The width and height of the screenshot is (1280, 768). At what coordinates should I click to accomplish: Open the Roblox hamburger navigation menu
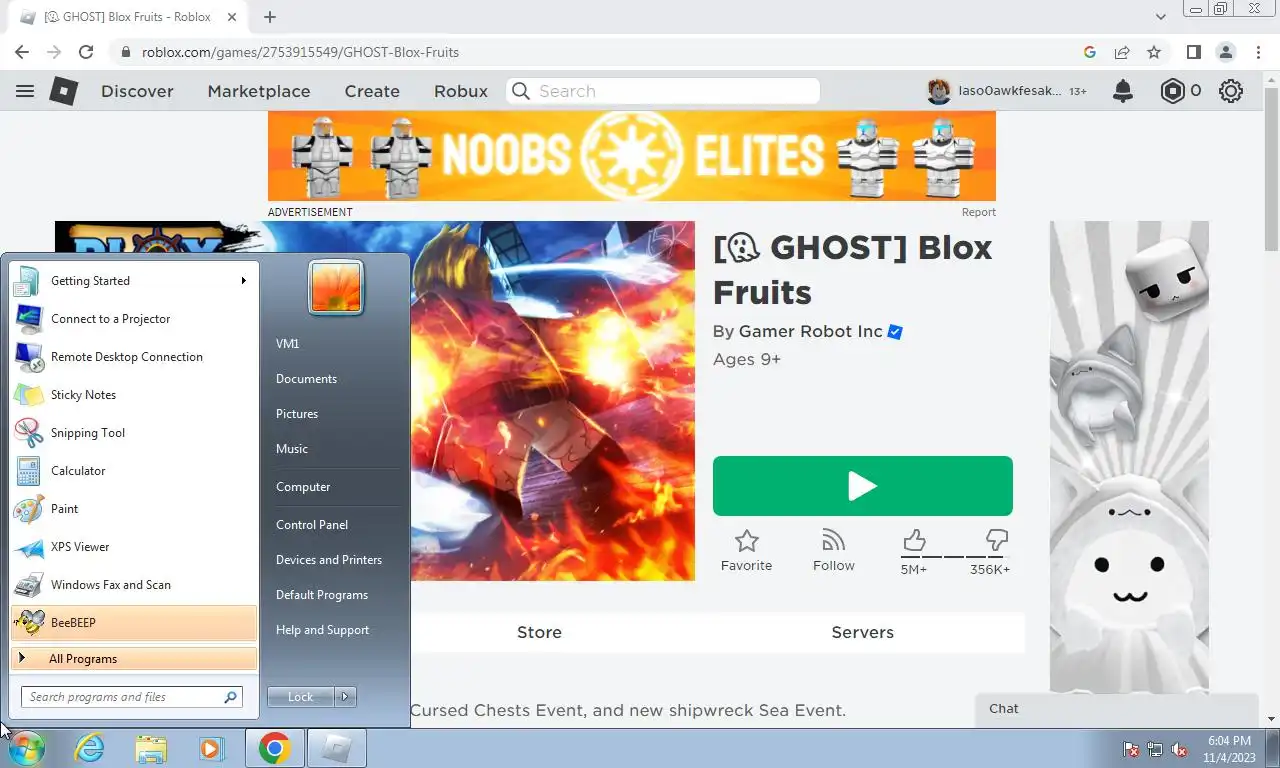[x=25, y=91]
